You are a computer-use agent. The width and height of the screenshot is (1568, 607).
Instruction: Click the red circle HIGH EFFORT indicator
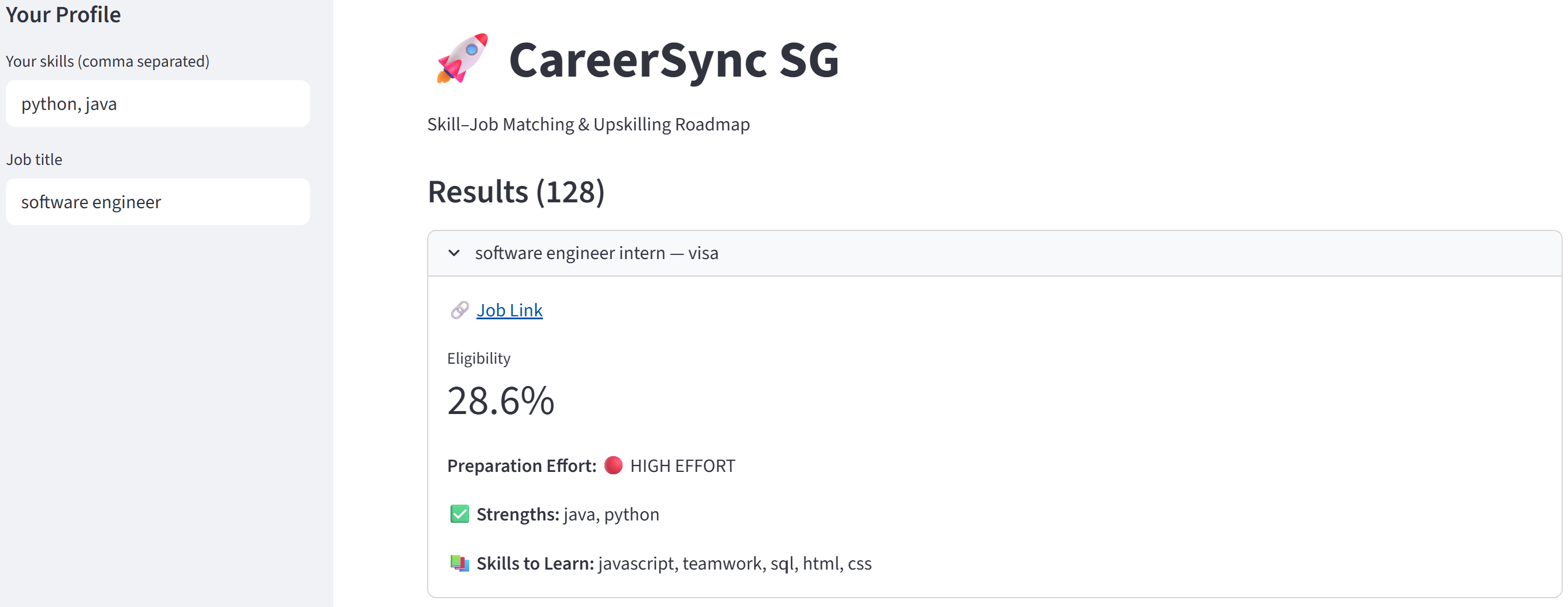[x=613, y=465]
